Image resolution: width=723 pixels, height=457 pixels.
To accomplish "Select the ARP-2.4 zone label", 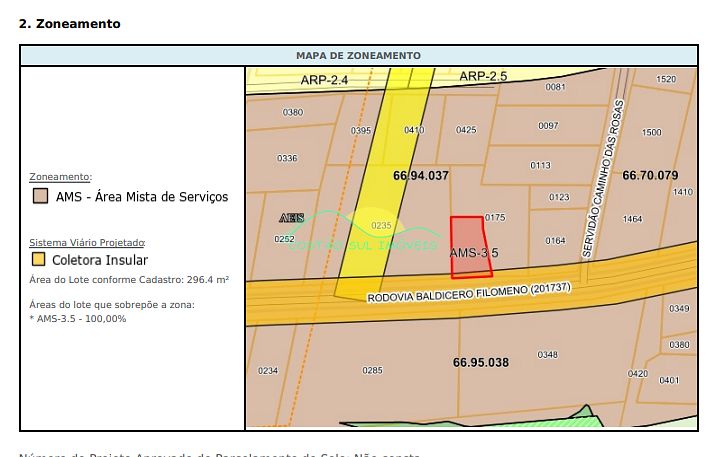I will [x=323, y=79].
